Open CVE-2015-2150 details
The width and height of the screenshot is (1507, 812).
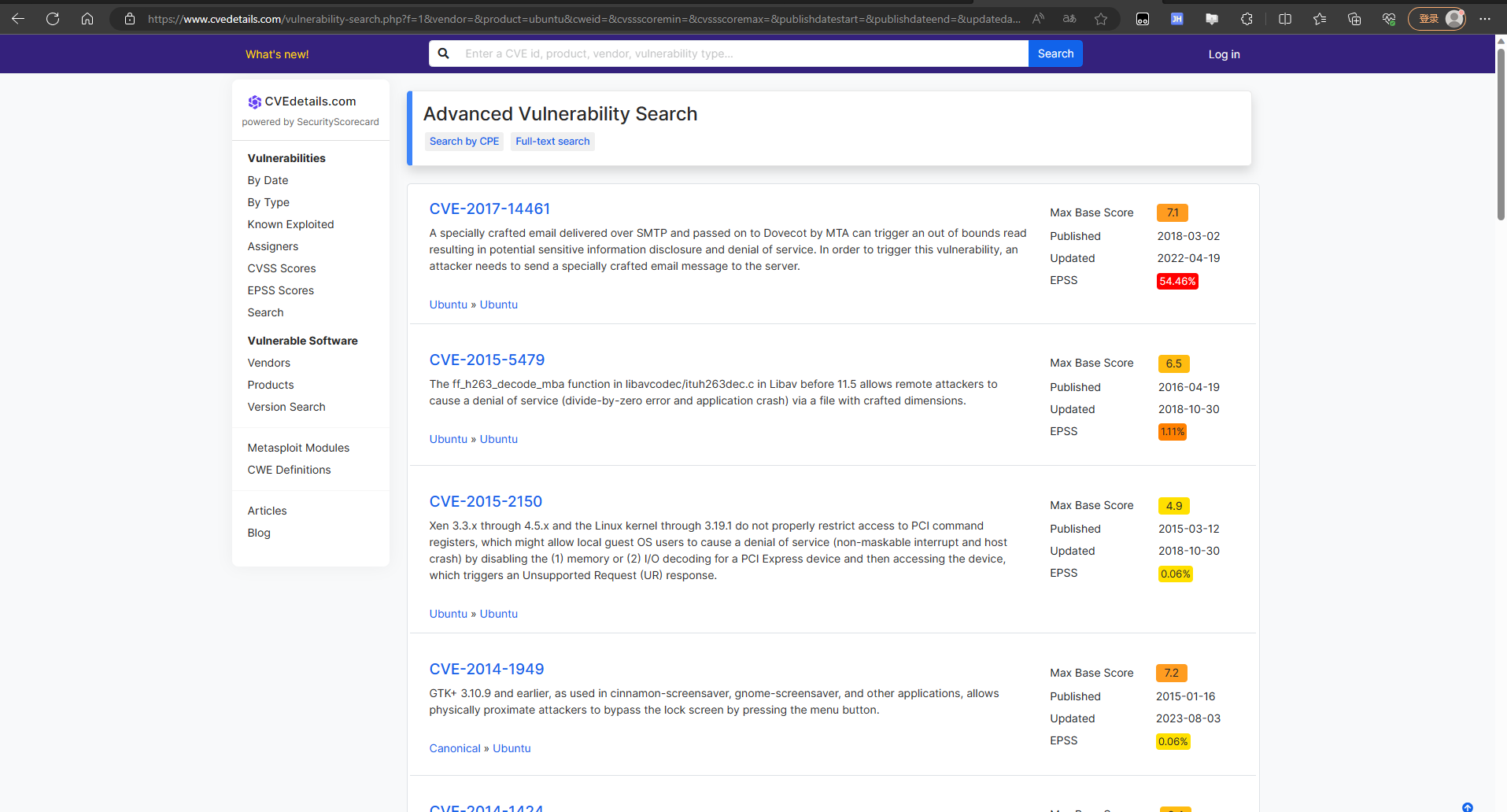point(486,501)
